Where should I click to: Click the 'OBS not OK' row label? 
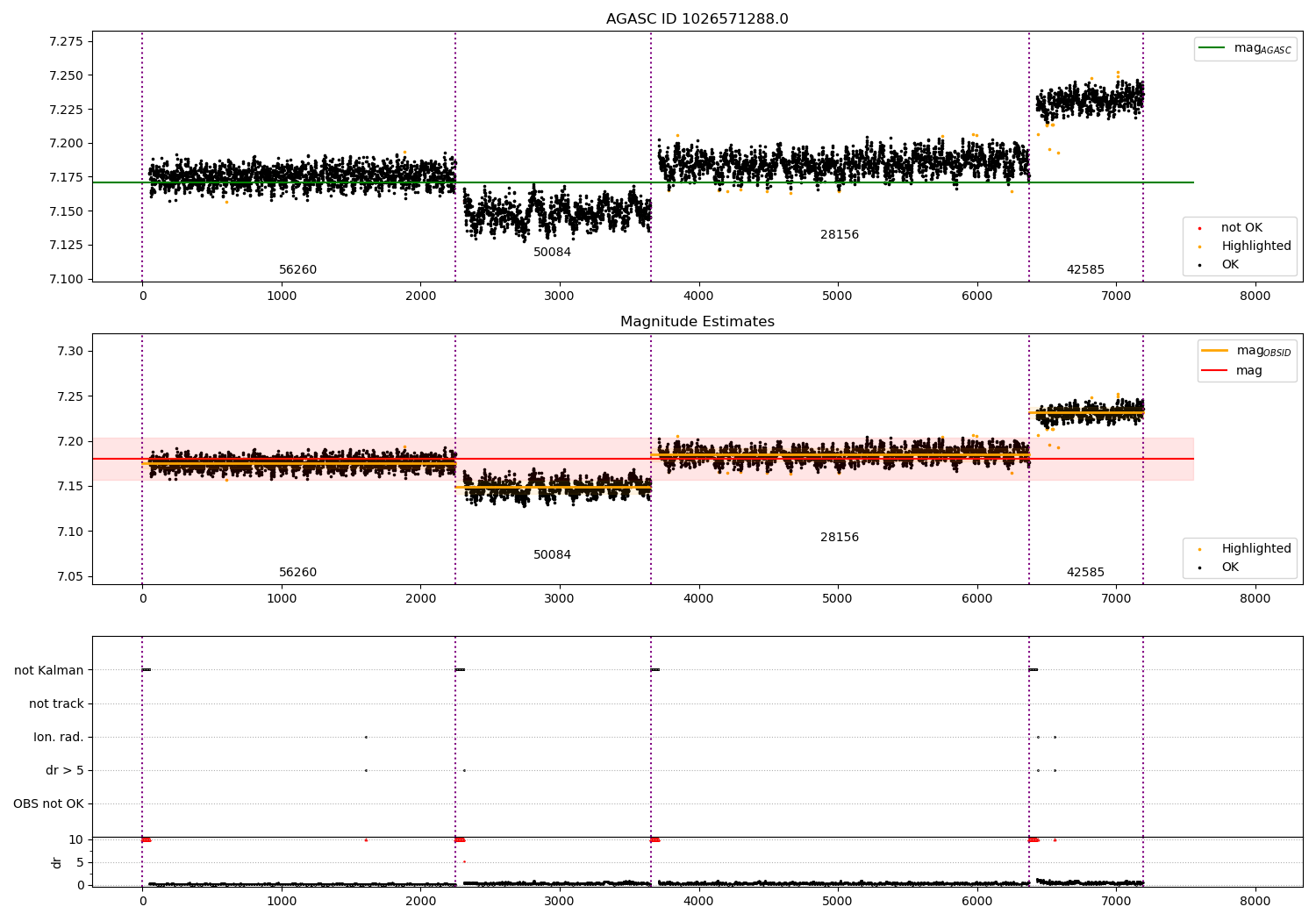coord(48,803)
